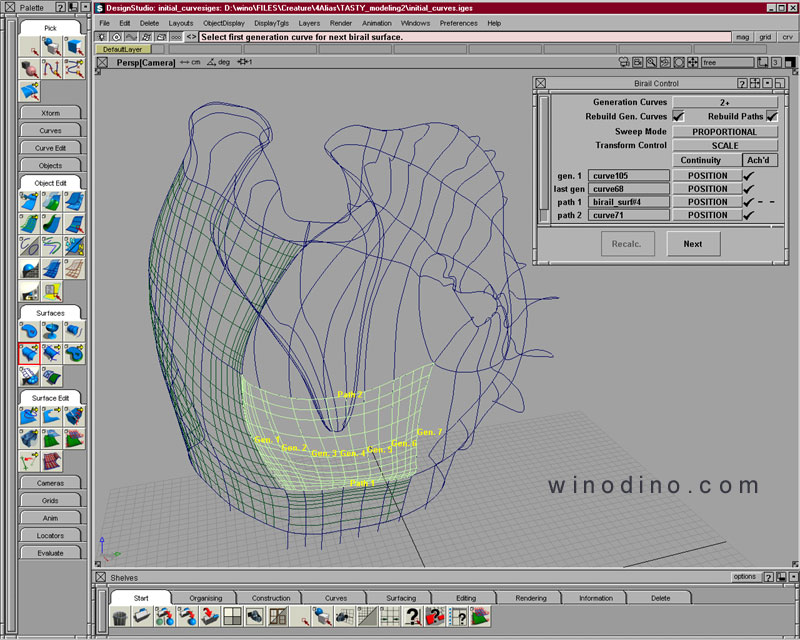Select the red-highlighted birail tool in Surfaces
Screen dimensions: 800x640
tap(29, 353)
